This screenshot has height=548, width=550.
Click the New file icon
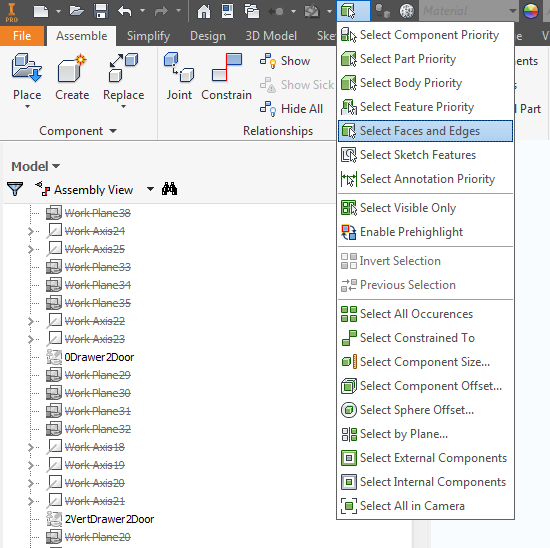(x=41, y=11)
